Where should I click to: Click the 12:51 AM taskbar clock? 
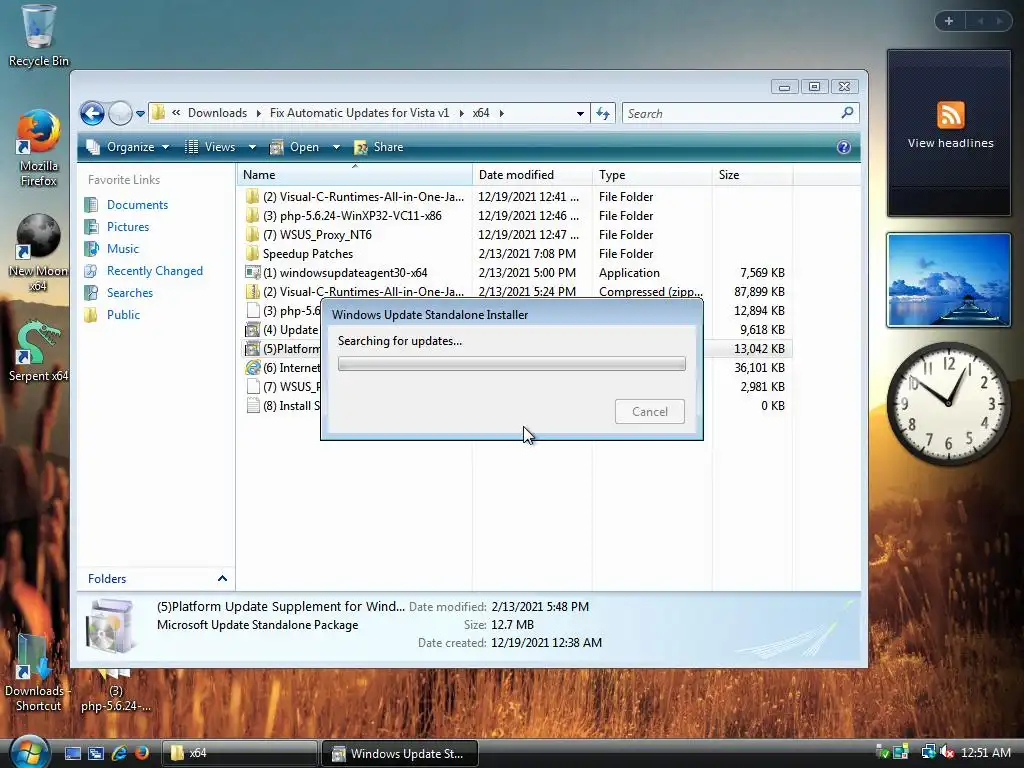[x=985, y=753]
